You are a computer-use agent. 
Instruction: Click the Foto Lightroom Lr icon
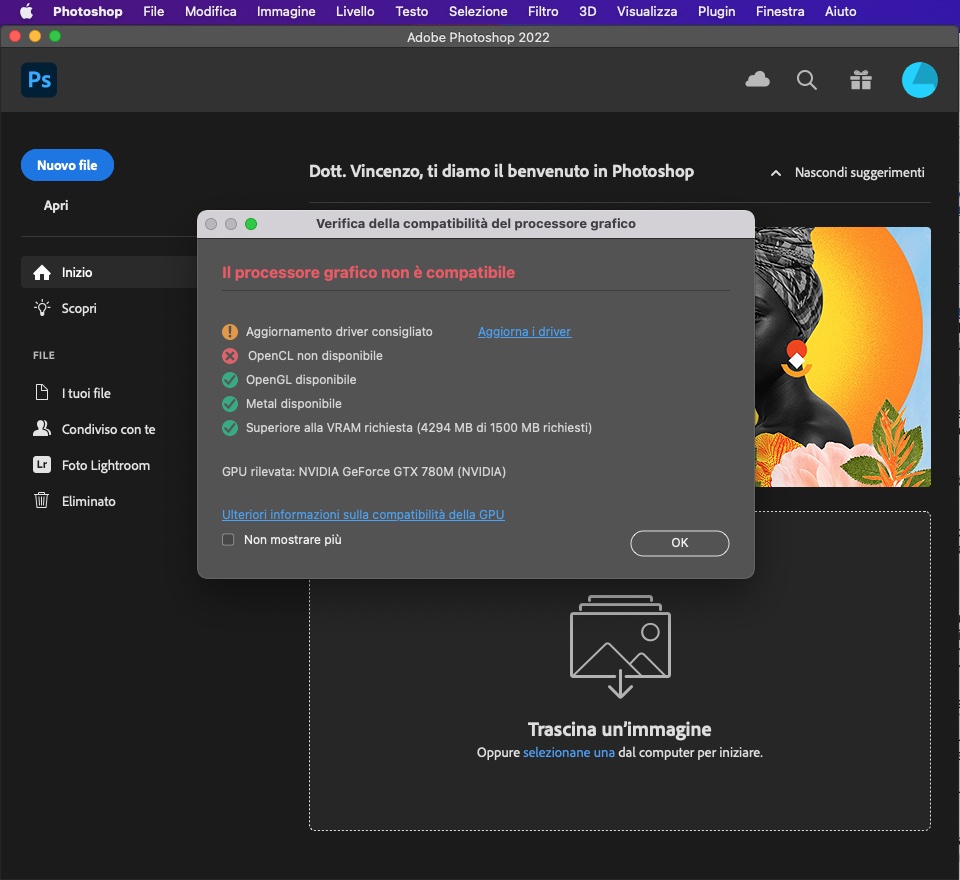tap(42, 465)
